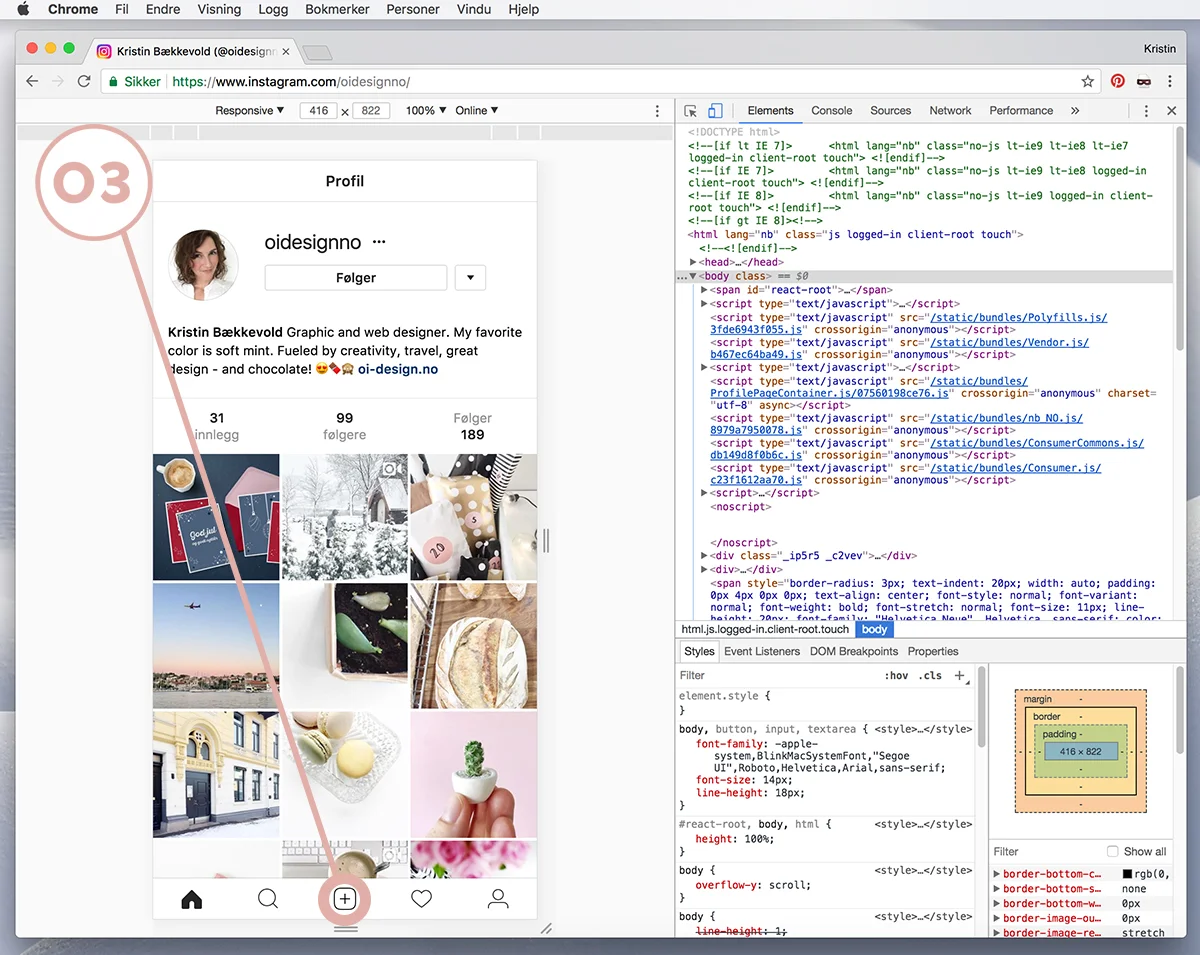Open the sourdough bread post thumbnail

pyautogui.click(x=473, y=646)
